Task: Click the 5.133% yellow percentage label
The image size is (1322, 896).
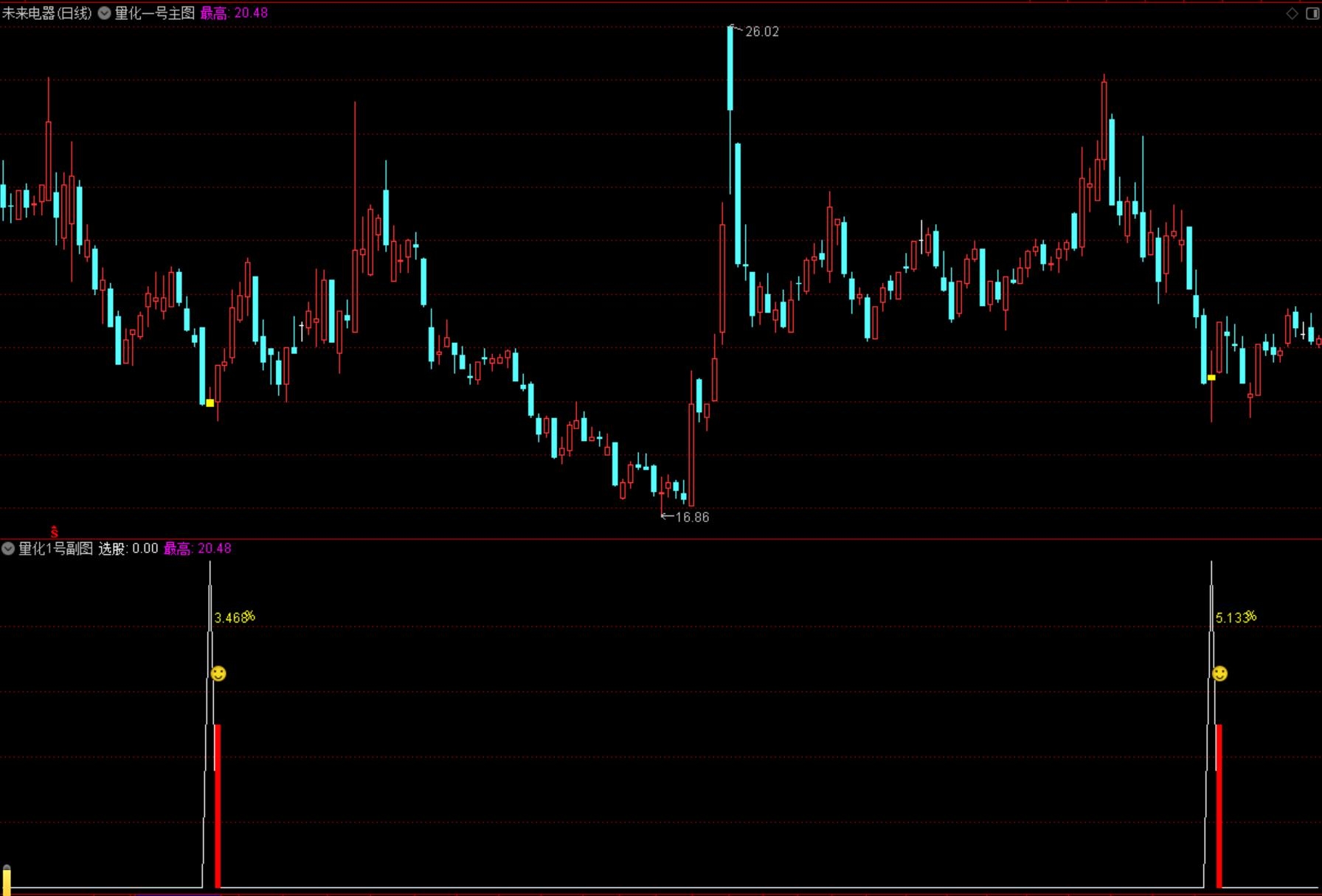Action: coord(1236,617)
